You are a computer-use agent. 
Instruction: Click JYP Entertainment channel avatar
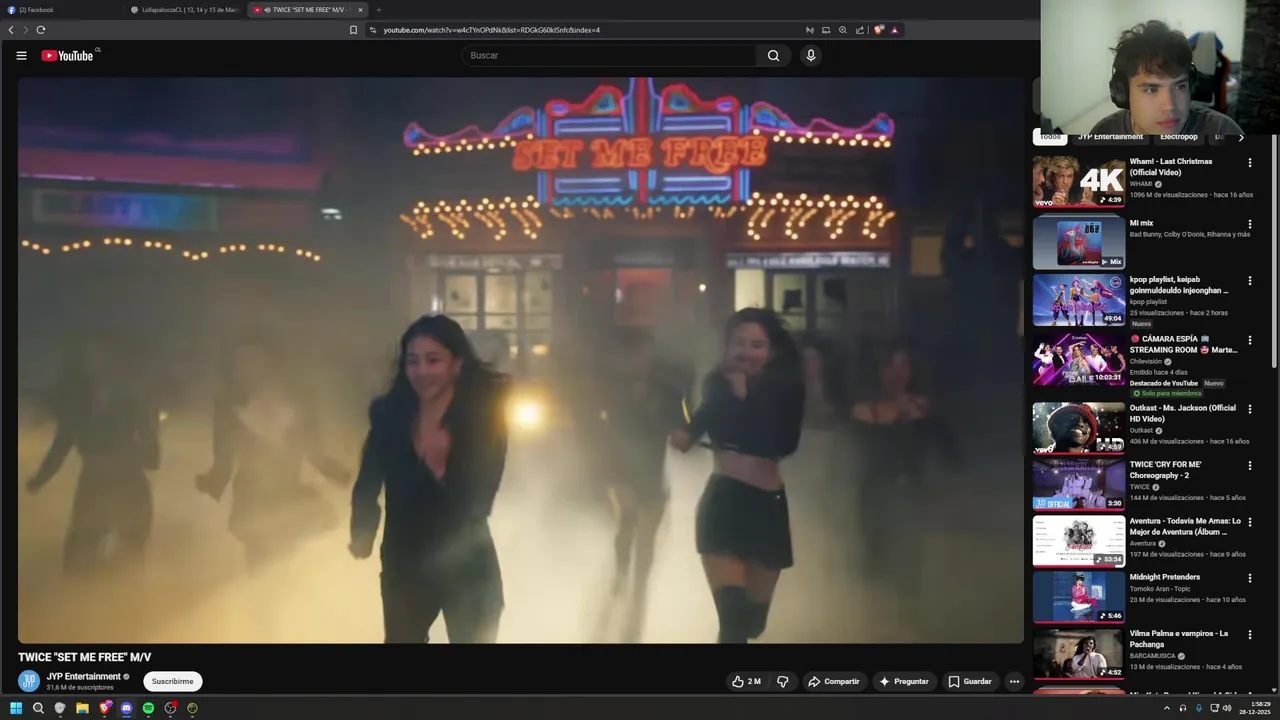point(29,681)
